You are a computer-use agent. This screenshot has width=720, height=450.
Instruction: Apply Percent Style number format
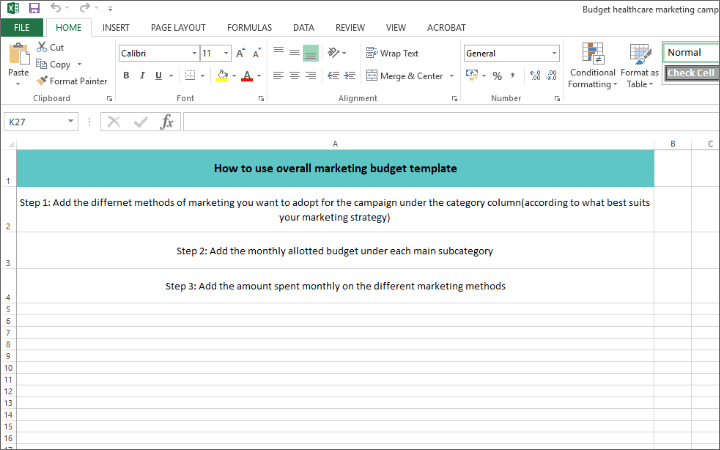pyautogui.click(x=496, y=76)
